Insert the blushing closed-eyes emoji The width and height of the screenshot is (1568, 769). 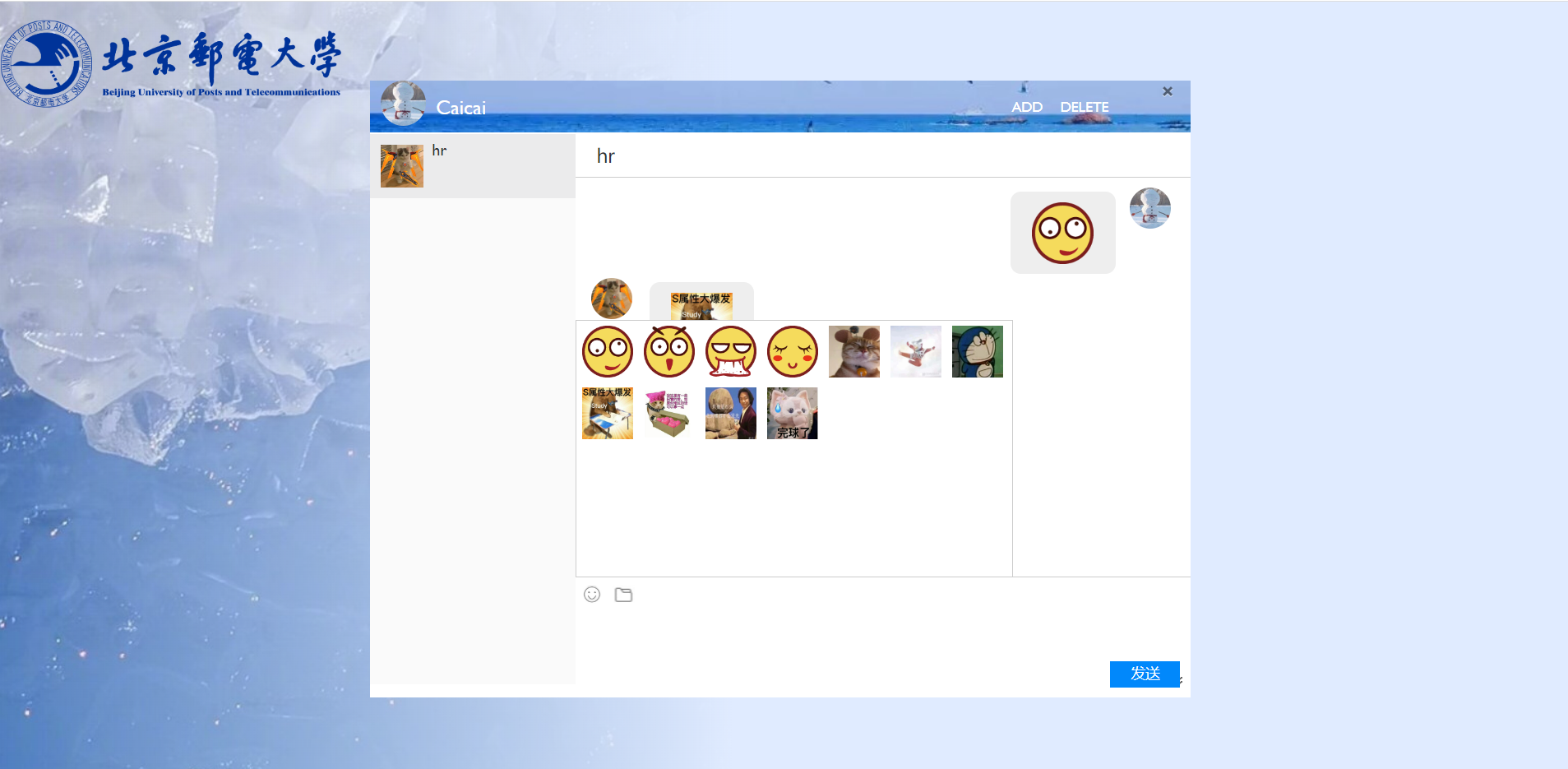pos(793,352)
